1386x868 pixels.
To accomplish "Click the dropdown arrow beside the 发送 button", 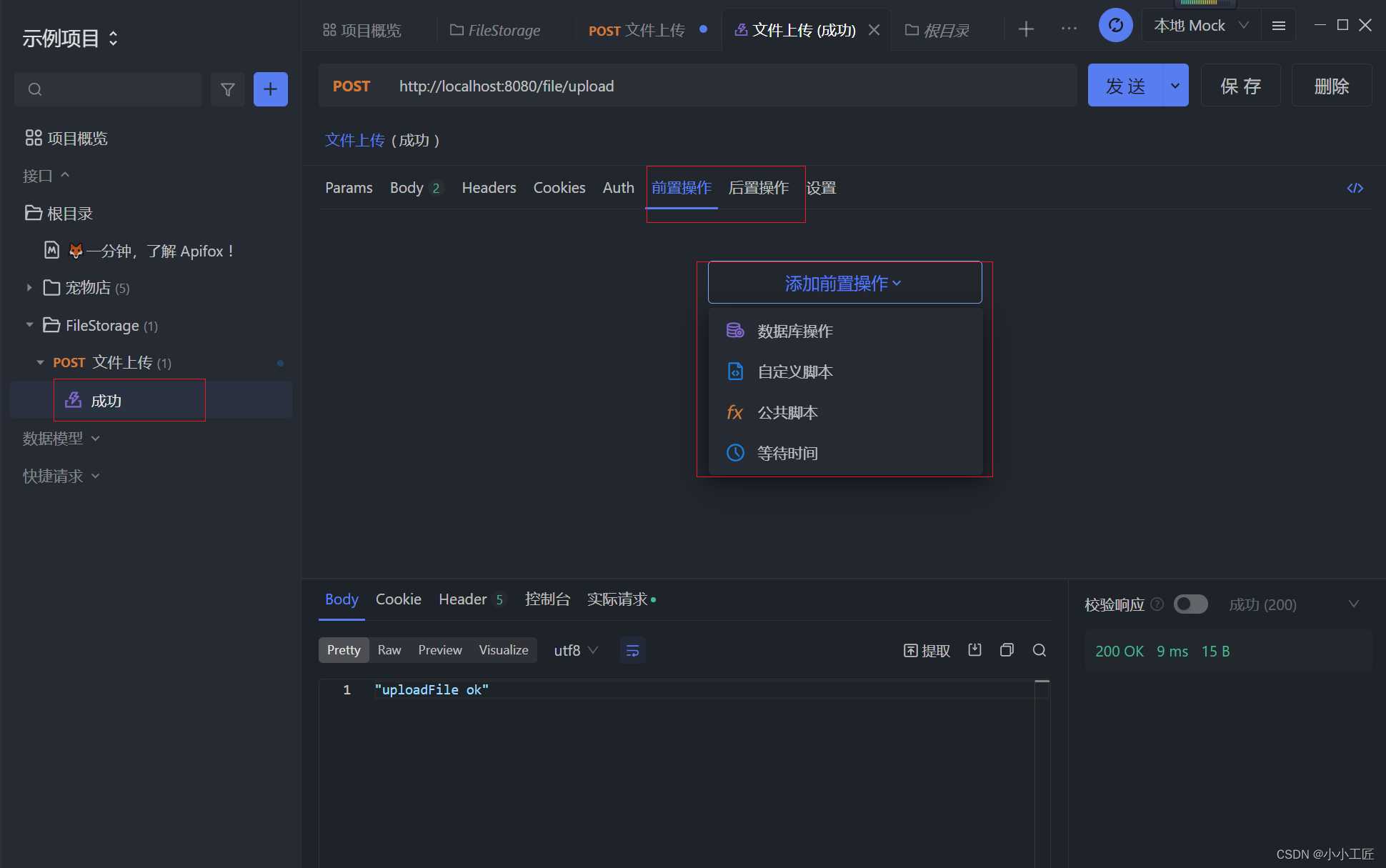I will point(1175,86).
